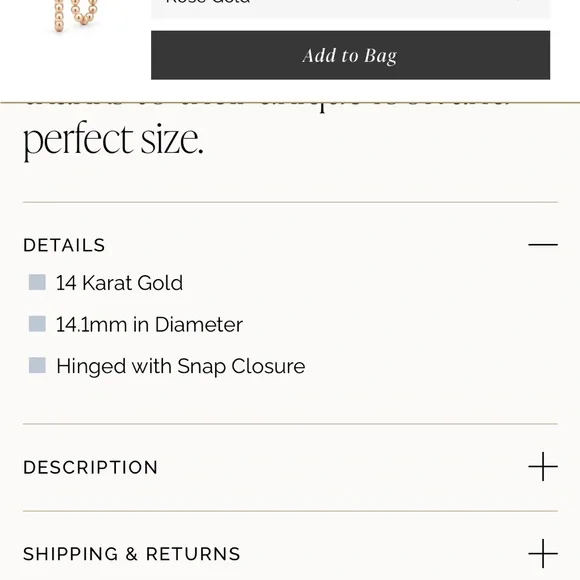Select the DETAILS section heading
This screenshot has width=580, height=580.
tap(64, 245)
